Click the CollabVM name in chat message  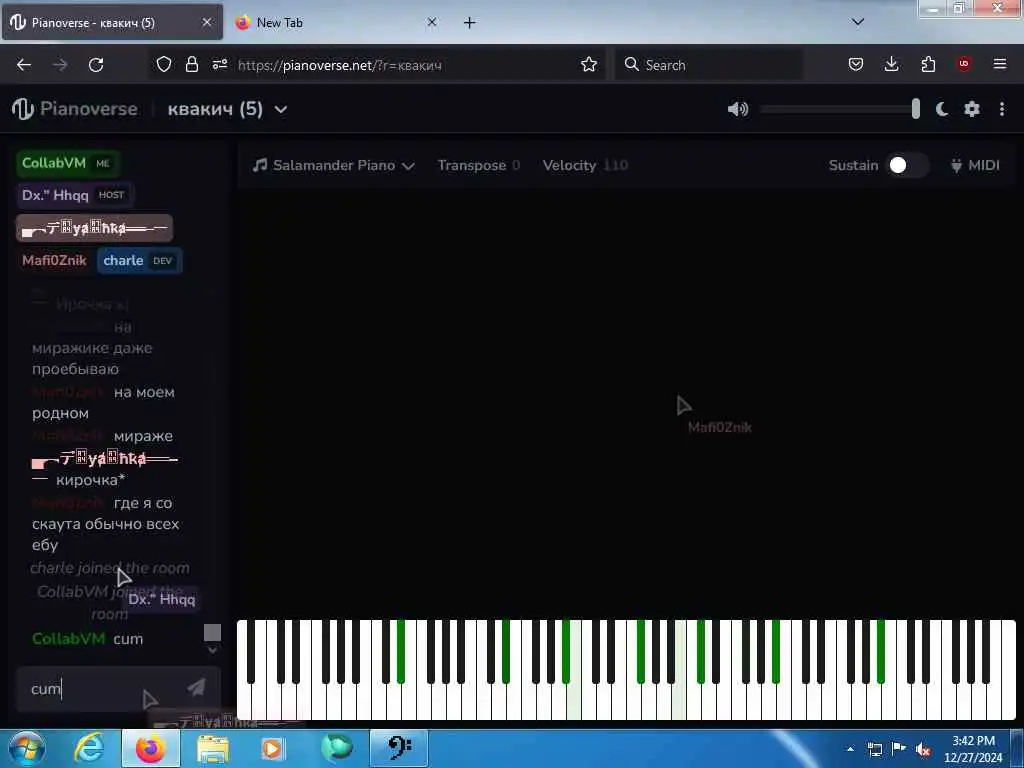click(69, 639)
